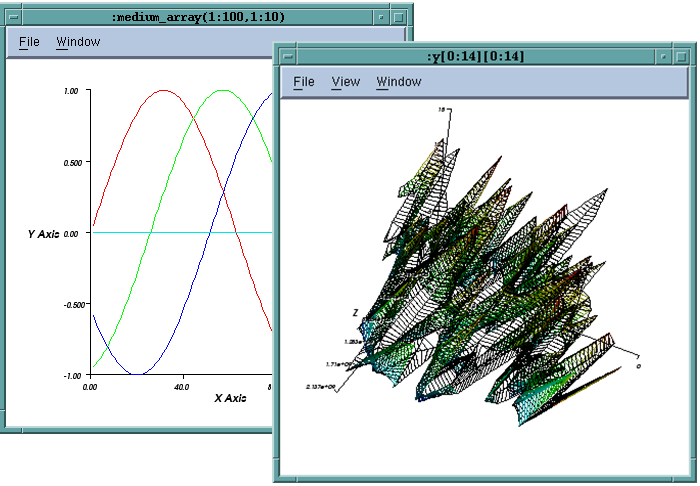Viewport: 700px width, 486px height.
Task: Open File menu in medium_array window
Action: click(x=29, y=42)
